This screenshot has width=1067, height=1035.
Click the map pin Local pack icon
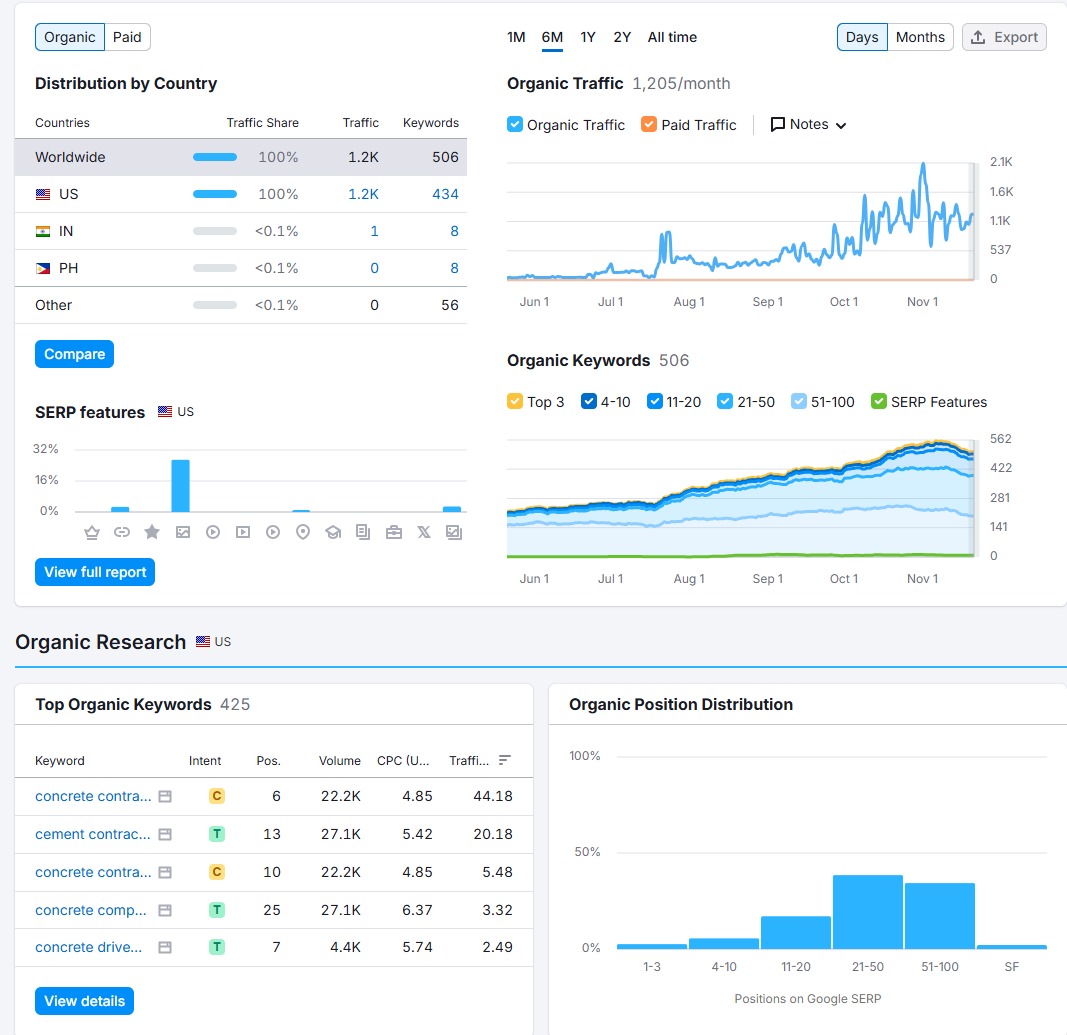303,532
